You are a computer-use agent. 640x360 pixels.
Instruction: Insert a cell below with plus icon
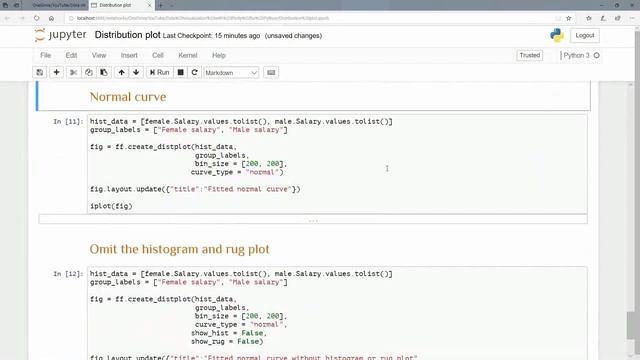coord(56,72)
